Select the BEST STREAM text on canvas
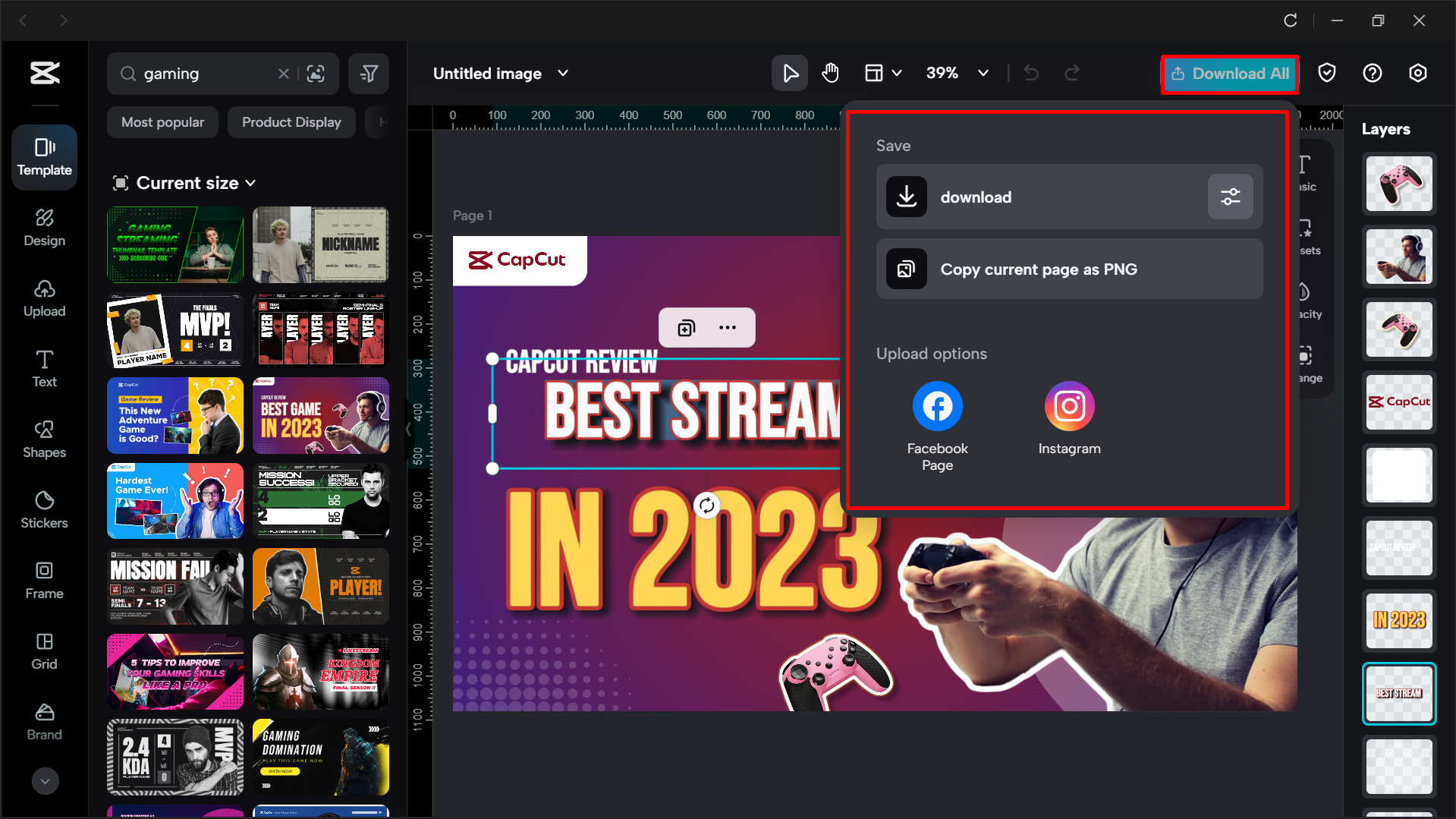This screenshot has width=1456, height=819. pyautogui.click(x=691, y=411)
